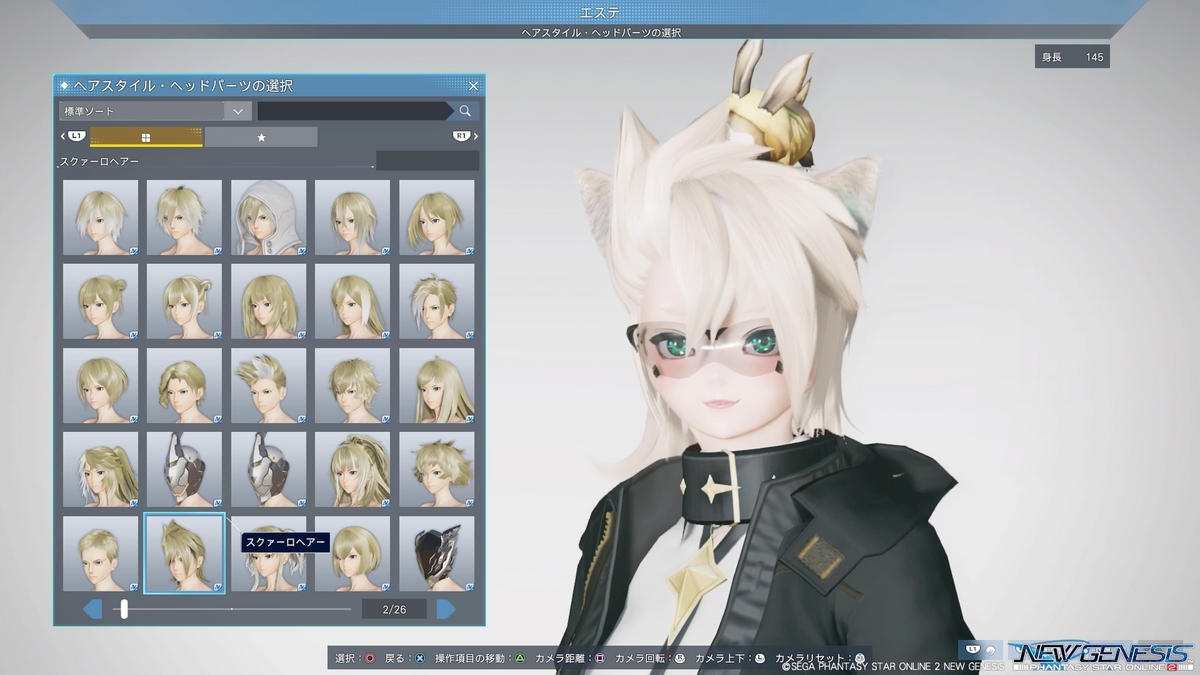Click the L1 indicator beside the NEW GENESIS logo

coord(973,650)
